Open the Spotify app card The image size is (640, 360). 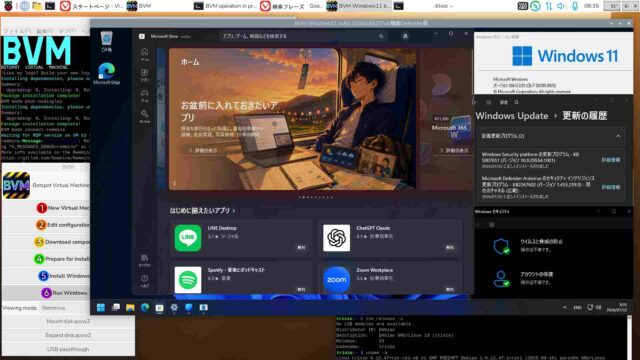(241, 279)
